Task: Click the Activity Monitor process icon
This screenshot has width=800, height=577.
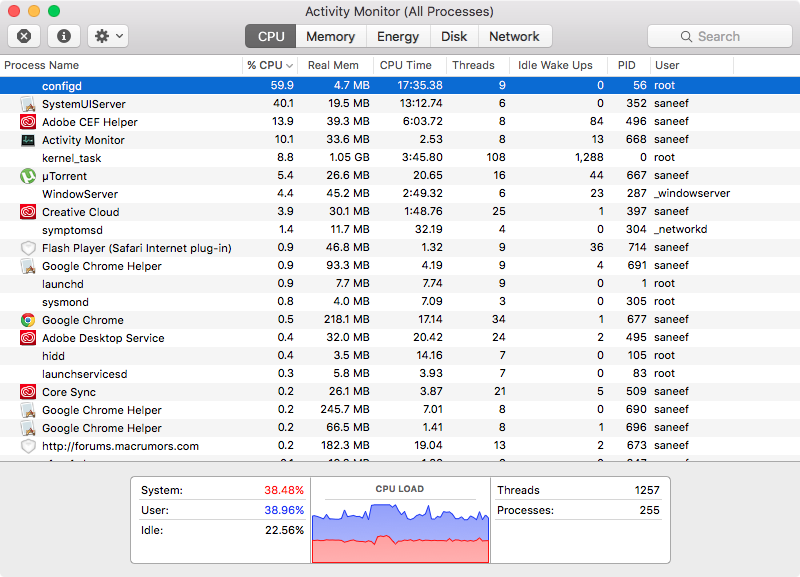Action: coord(28,140)
